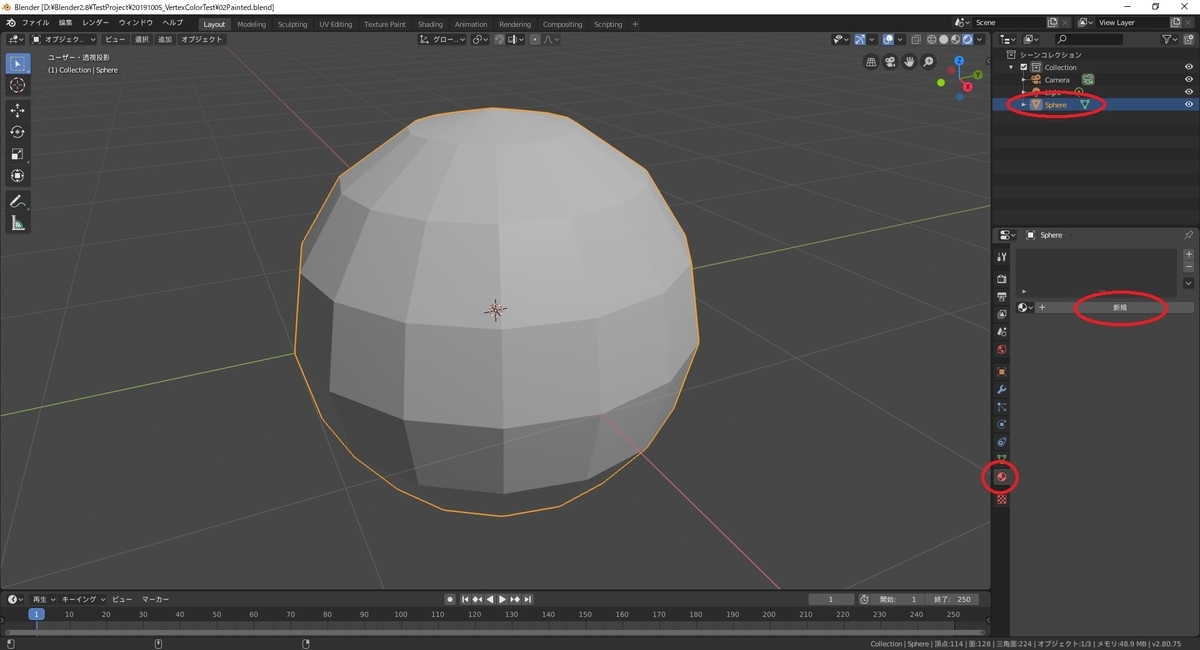
Task: Open the World properties tab
Action: click(x=1002, y=350)
